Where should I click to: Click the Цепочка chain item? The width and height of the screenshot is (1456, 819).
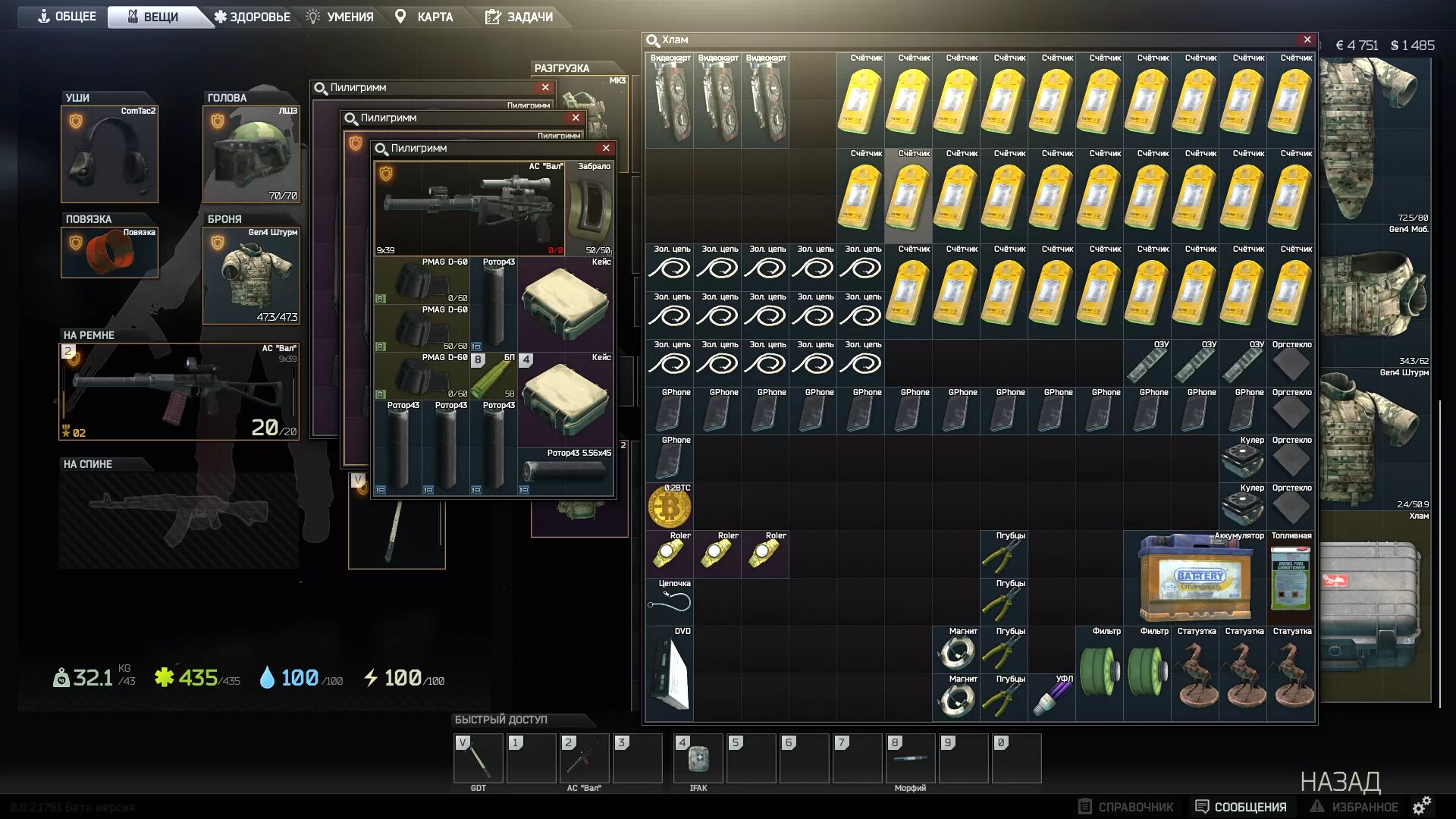tap(669, 602)
